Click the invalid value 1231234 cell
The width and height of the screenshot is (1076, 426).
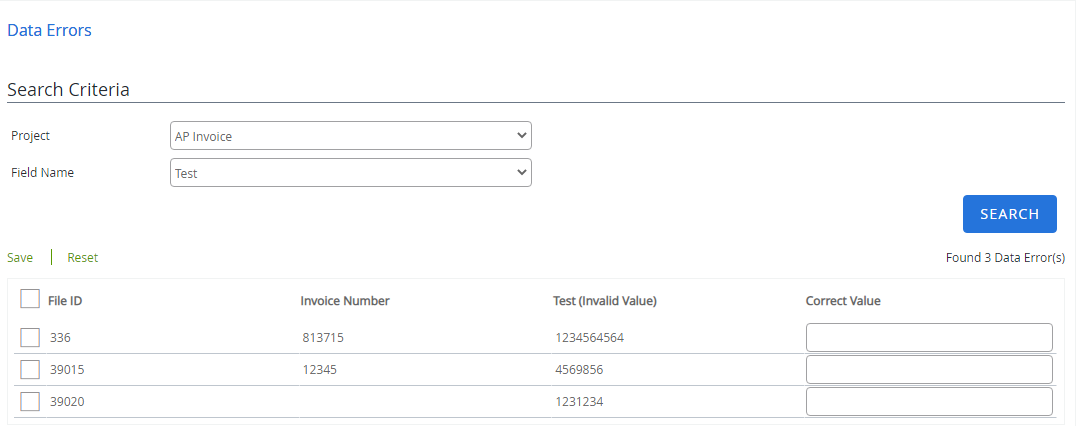point(579,402)
